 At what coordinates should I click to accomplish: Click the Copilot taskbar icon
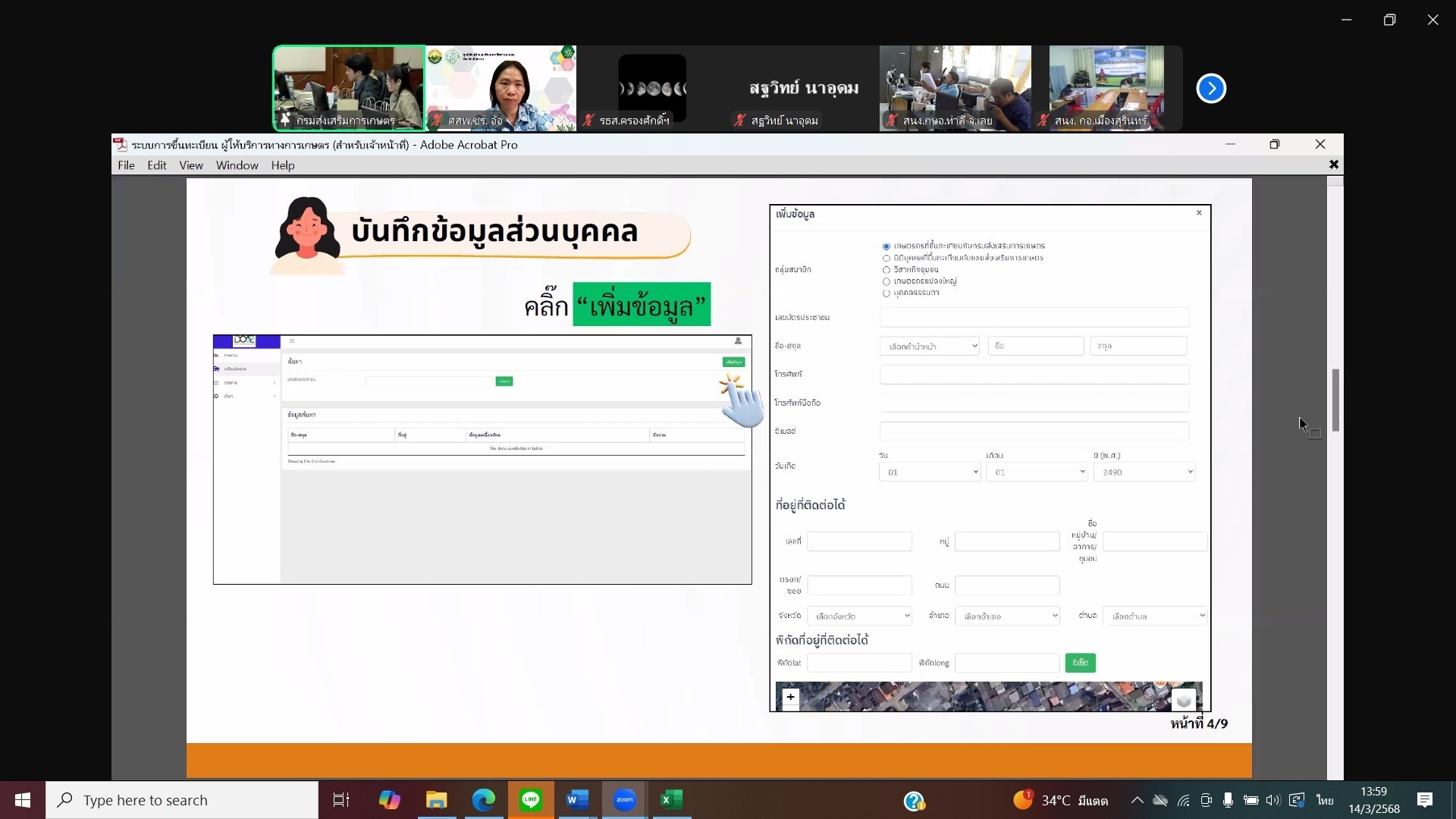tap(389, 800)
